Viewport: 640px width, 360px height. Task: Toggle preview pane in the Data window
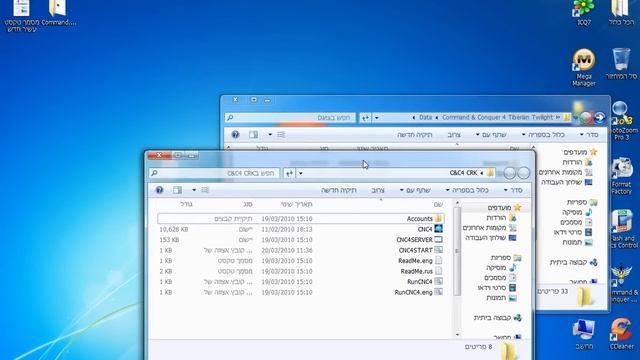(x=253, y=134)
